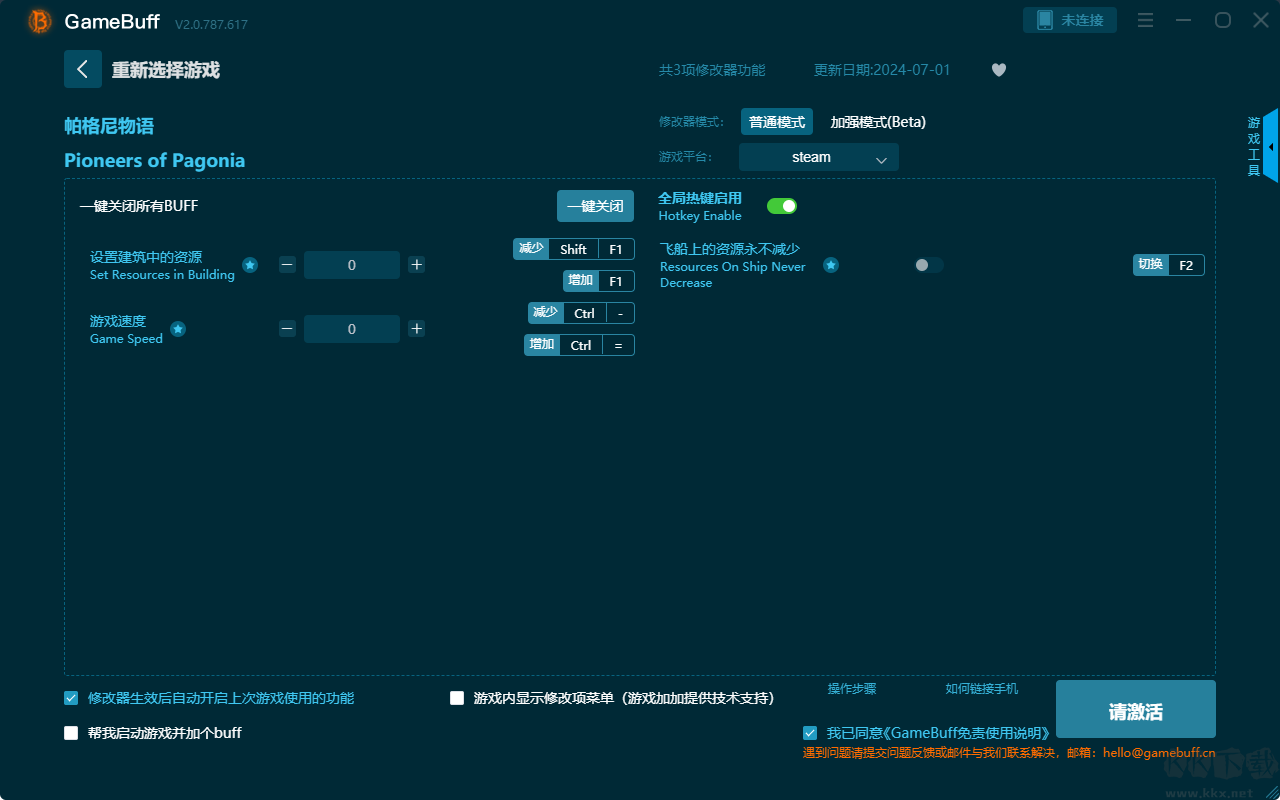
Task: Click the GameBuff logo icon
Action: 40,21
